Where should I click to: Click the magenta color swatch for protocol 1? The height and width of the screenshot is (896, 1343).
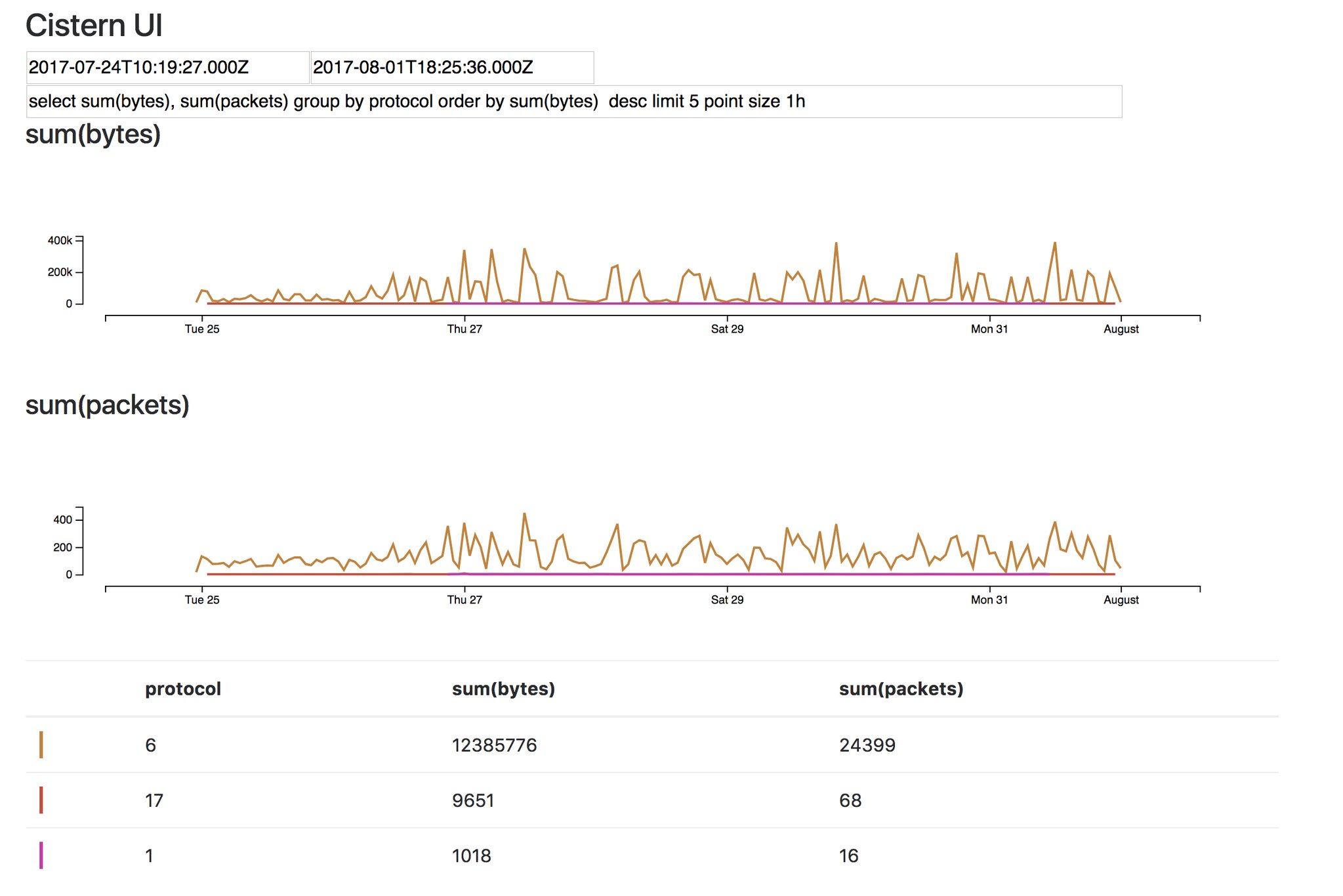(x=41, y=855)
